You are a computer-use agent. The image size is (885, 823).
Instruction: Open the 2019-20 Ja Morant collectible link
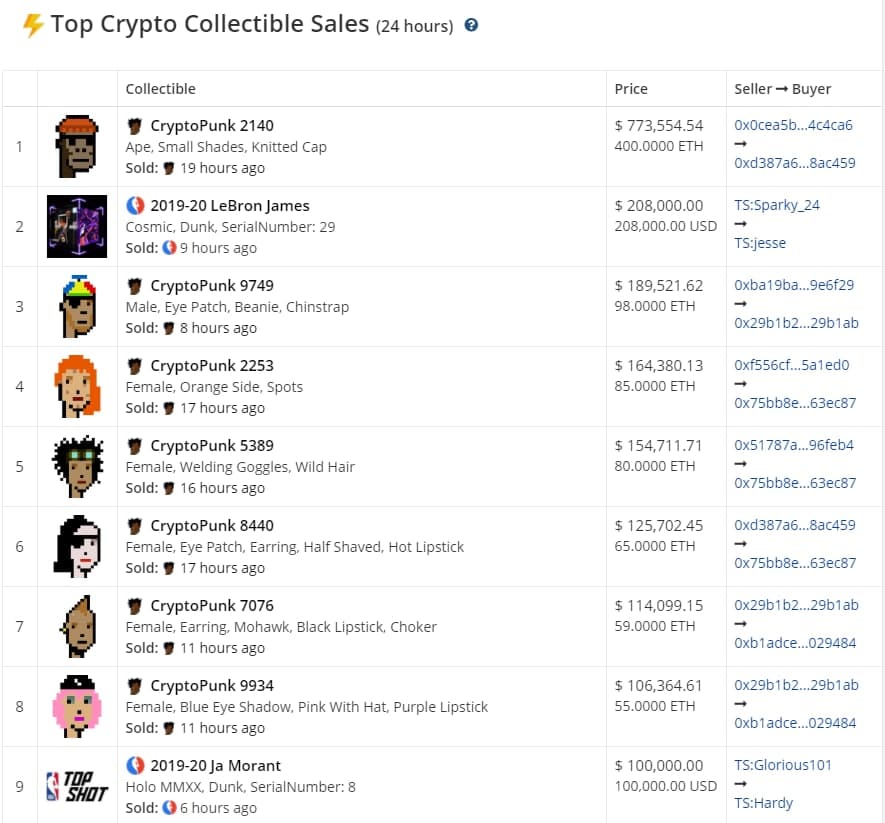click(x=215, y=766)
